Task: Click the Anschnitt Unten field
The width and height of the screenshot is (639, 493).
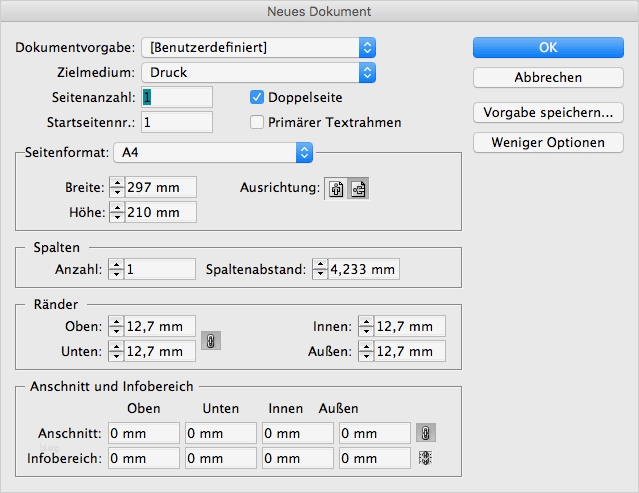Action: click(221, 433)
